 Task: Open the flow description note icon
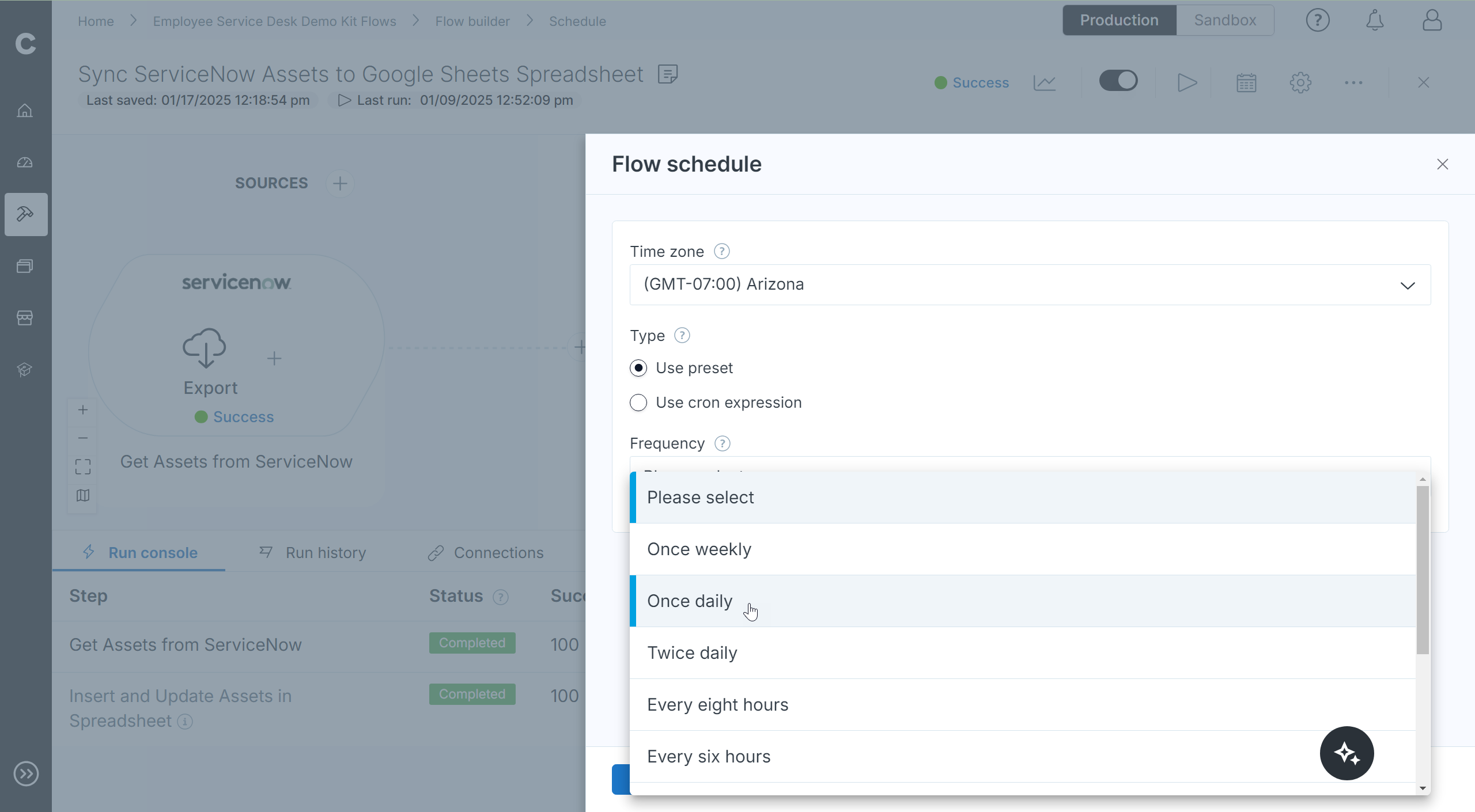tap(668, 74)
